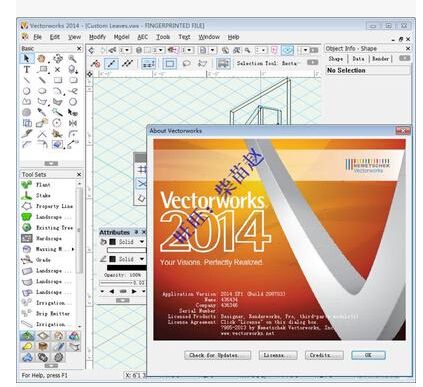
Task: Click the Opacity: 100% setting in Attributes
Action: tap(122, 275)
